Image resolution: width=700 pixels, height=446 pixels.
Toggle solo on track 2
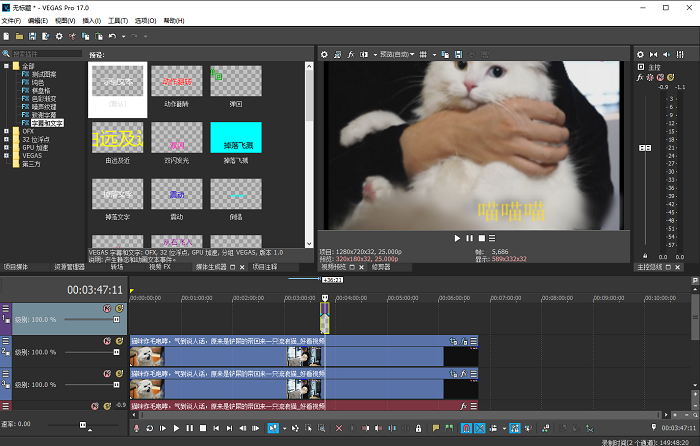coord(118,342)
